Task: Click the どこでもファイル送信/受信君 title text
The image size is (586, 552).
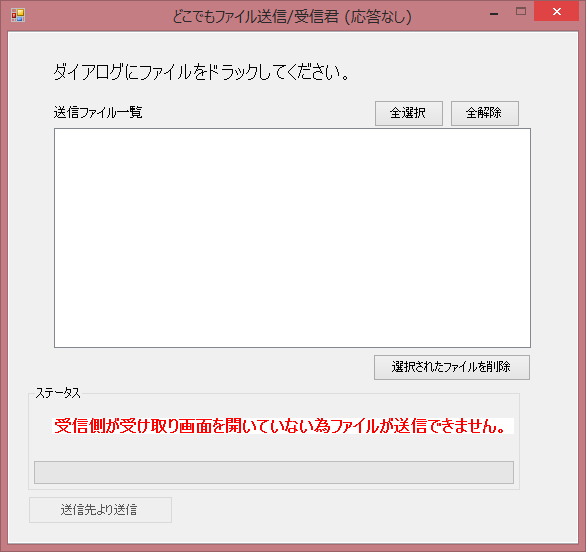Action: (256, 17)
